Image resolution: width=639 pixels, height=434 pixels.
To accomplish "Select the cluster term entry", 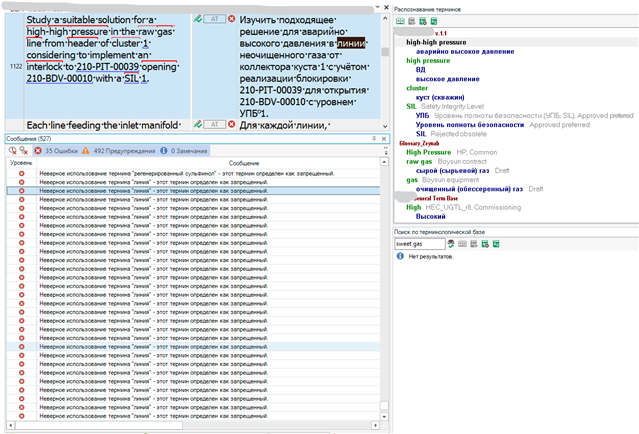I will coord(417,88).
